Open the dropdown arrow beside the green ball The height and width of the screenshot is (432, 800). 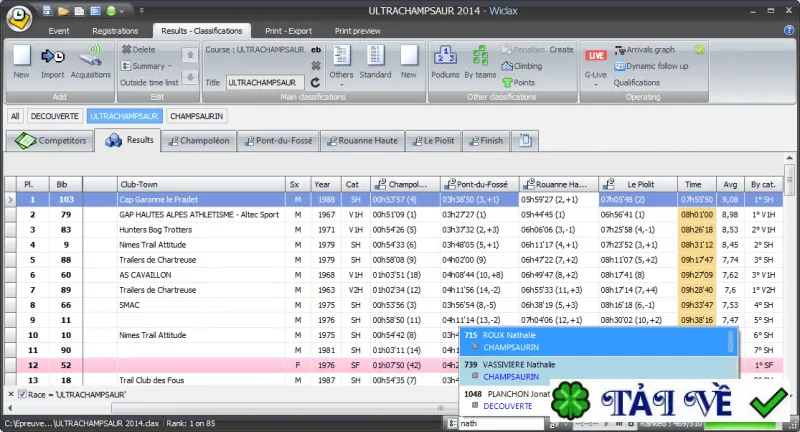pos(121,11)
